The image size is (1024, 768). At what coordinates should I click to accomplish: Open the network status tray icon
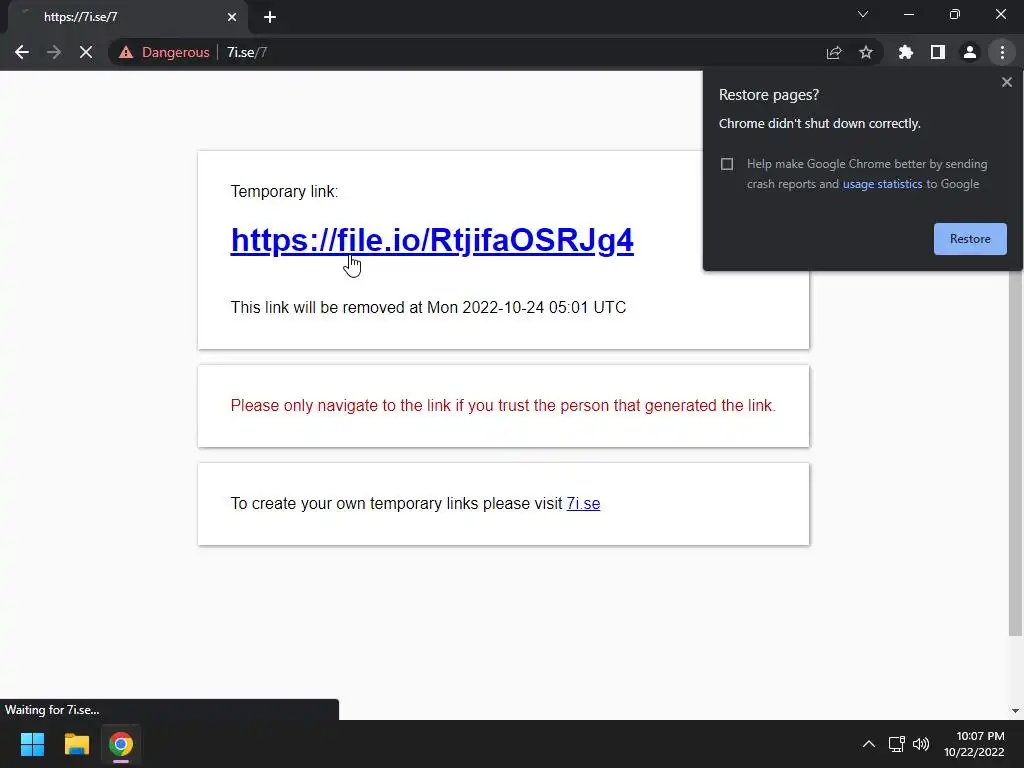point(897,744)
